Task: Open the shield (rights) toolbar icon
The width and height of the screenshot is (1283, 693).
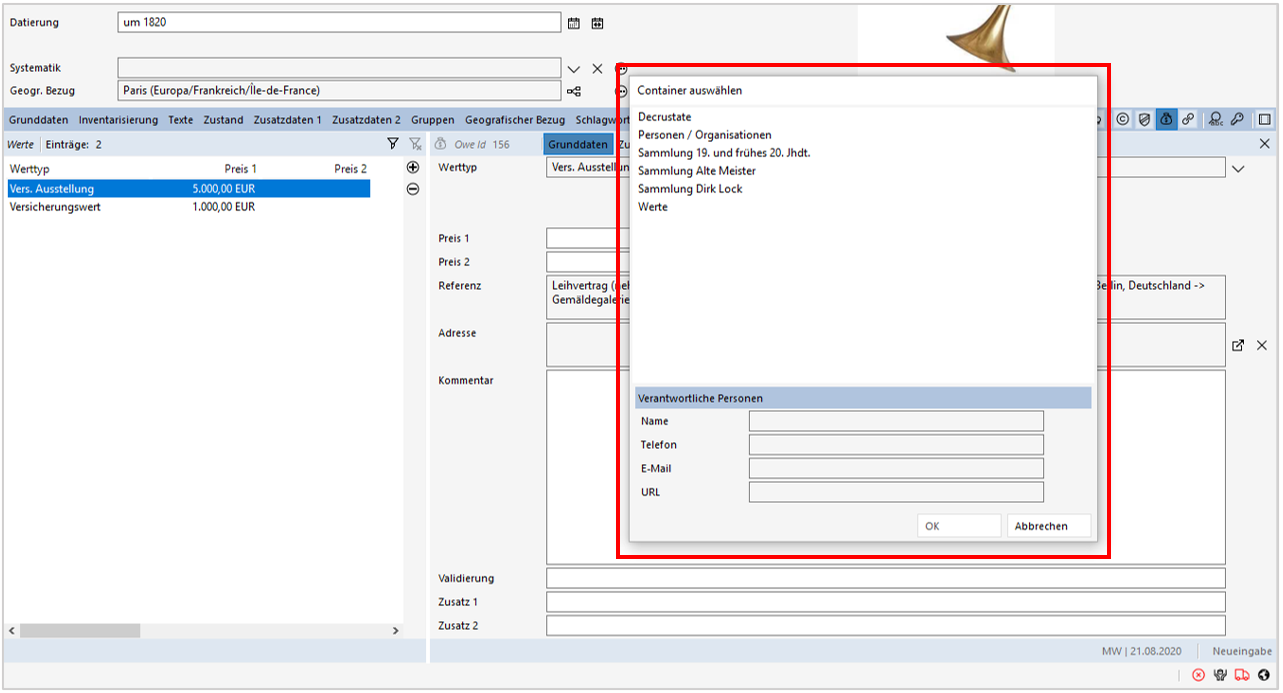Action: [1144, 119]
